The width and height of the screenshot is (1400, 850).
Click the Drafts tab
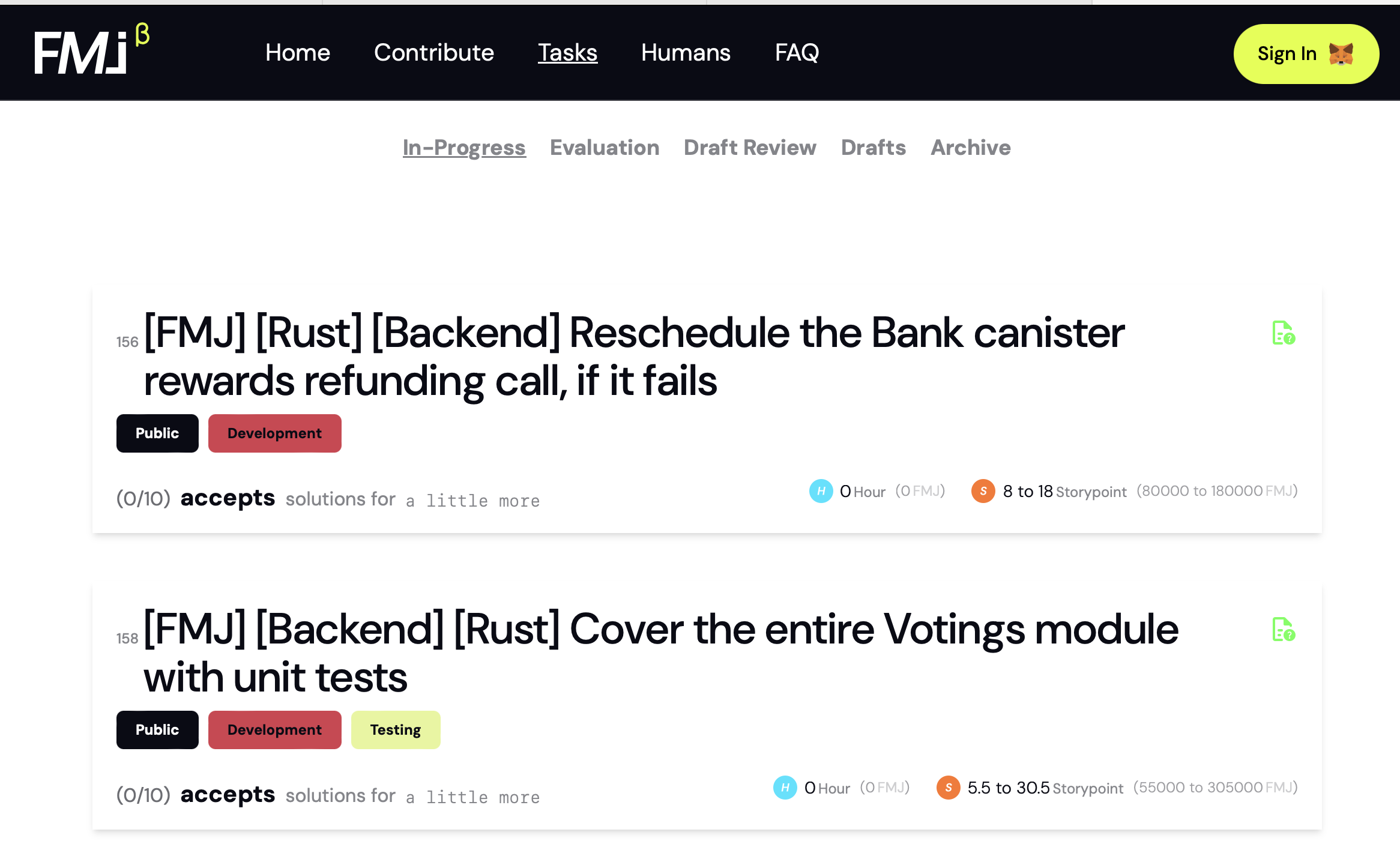coord(873,148)
